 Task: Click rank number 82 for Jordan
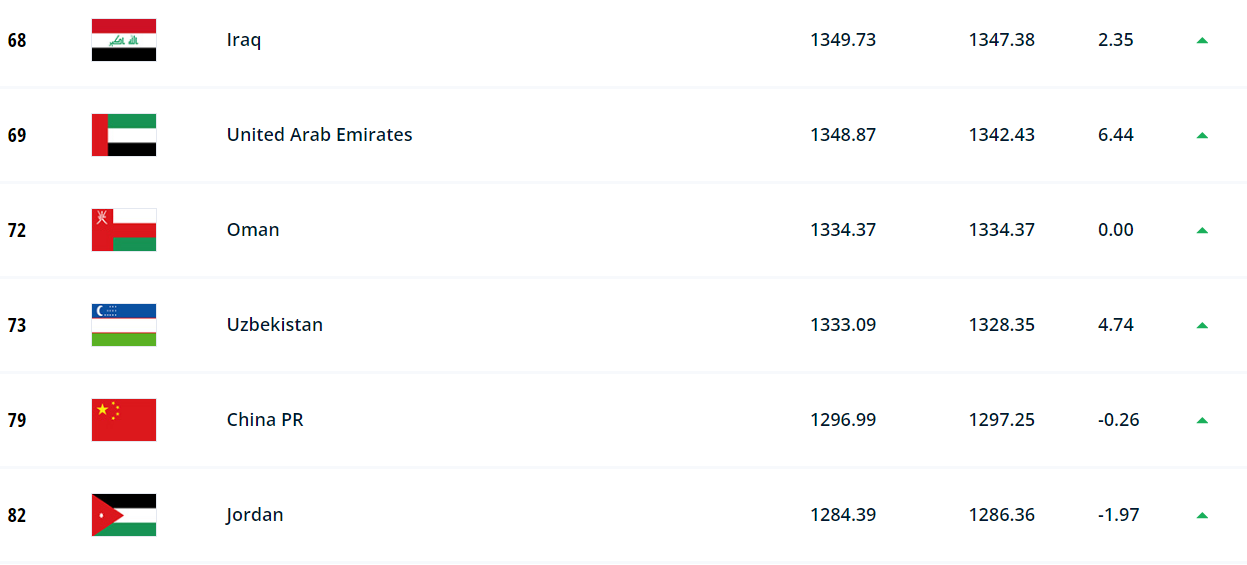(x=17, y=516)
